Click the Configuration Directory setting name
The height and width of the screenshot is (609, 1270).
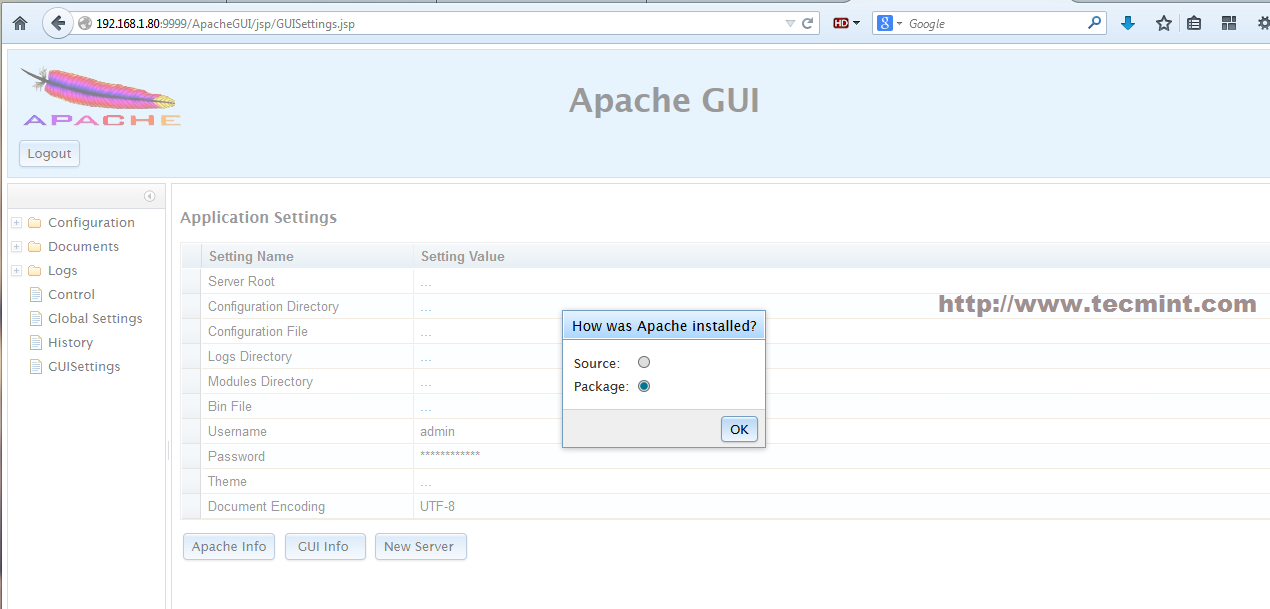(x=273, y=306)
